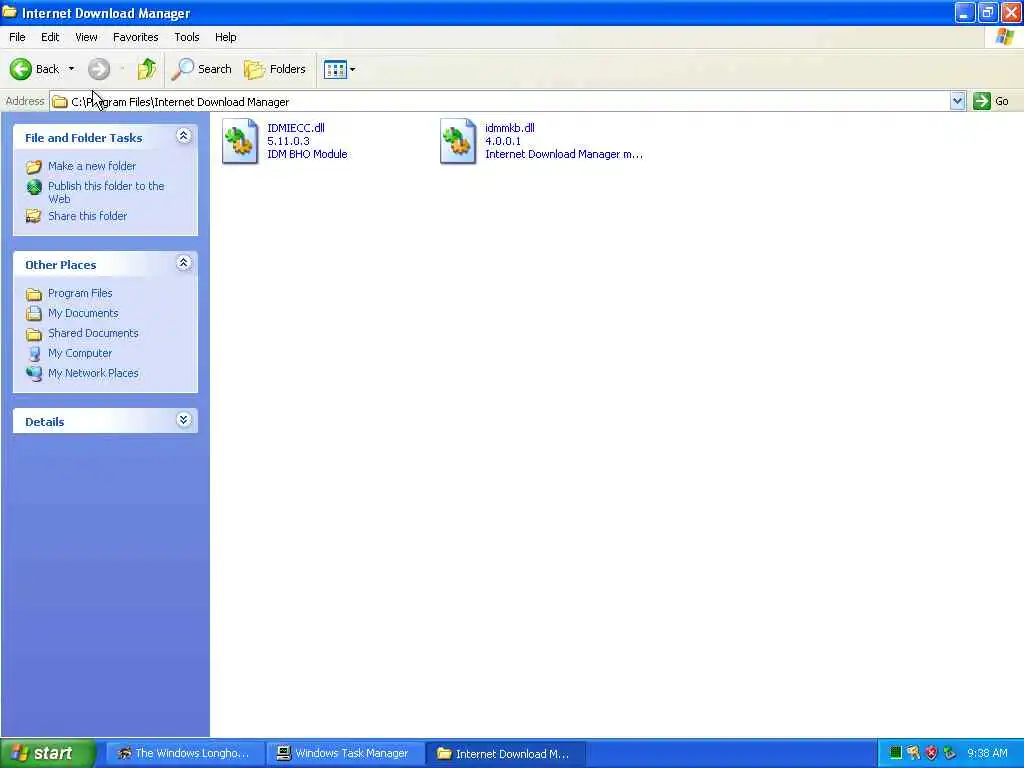Open the Tools menu
The image size is (1024, 768).
(x=187, y=37)
